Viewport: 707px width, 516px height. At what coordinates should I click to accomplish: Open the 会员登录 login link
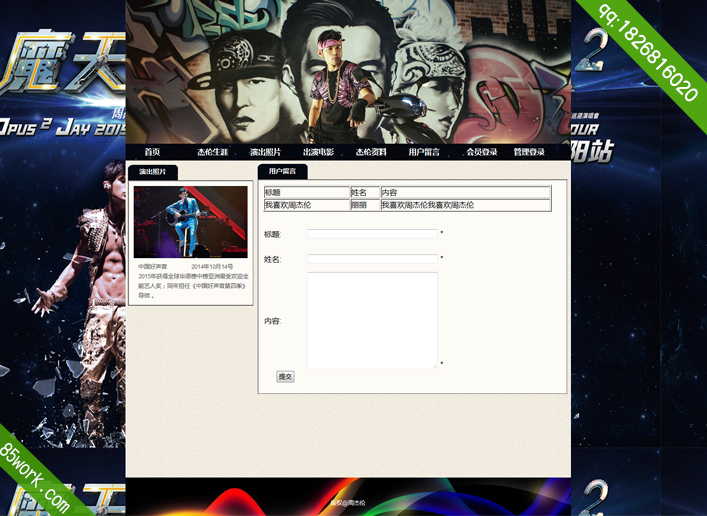pos(482,152)
